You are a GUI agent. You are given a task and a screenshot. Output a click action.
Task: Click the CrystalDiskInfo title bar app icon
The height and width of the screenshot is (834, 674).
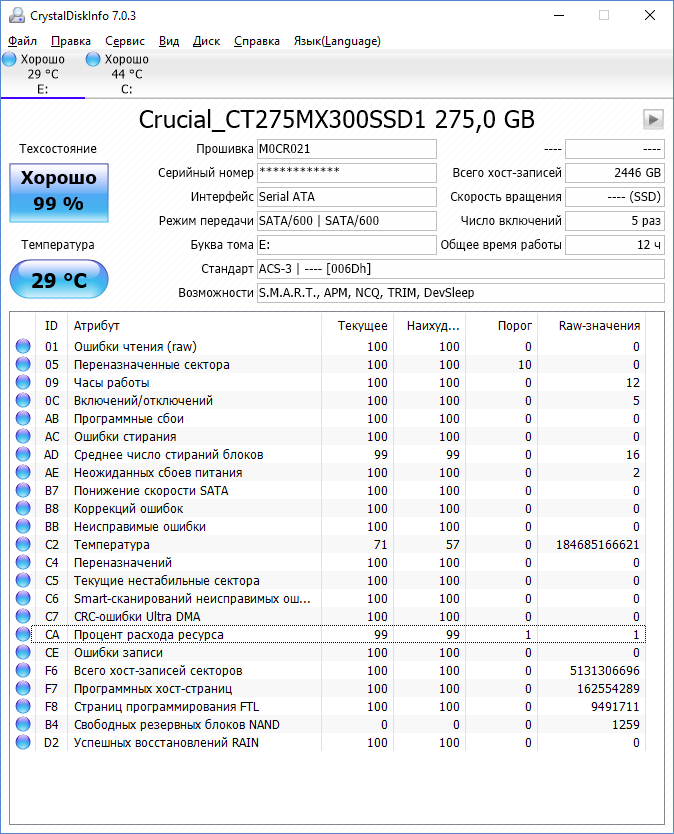tap(17, 15)
